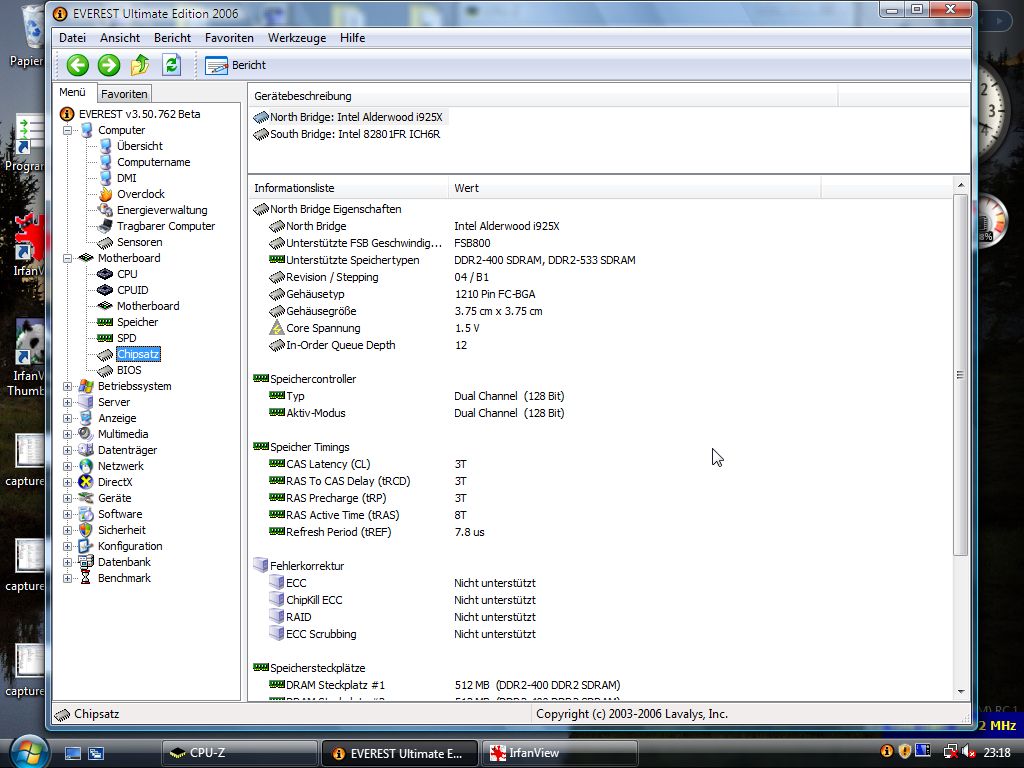This screenshot has height=768, width=1024.
Task: Select the Speicher memory icon
Action: coord(105,322)
